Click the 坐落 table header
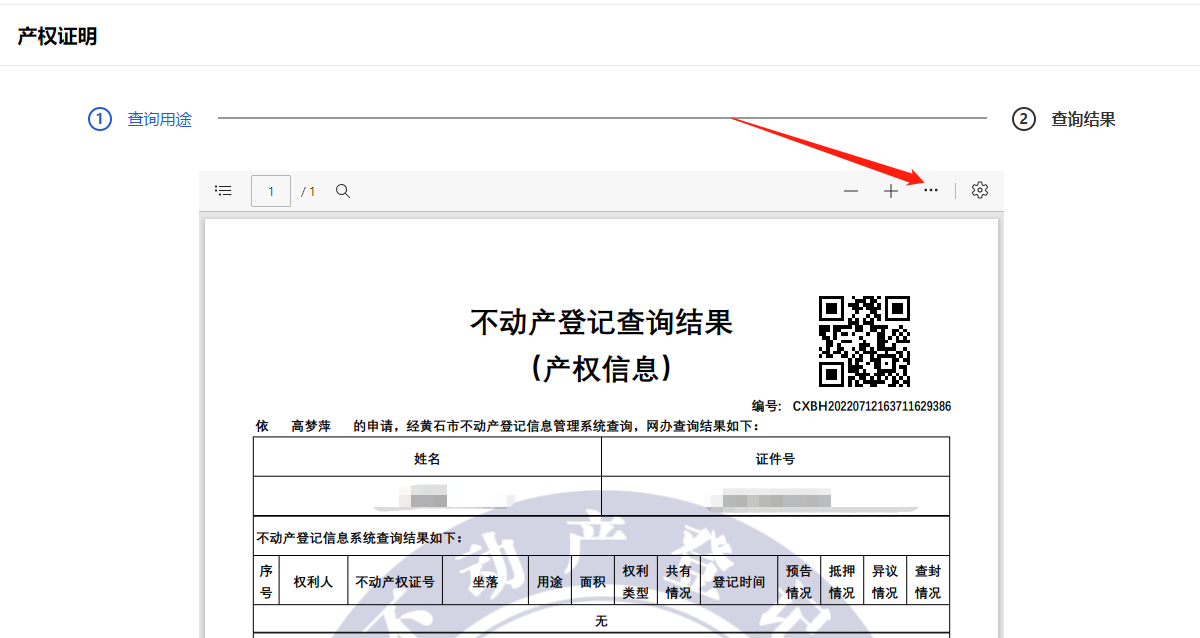This screenshot has height=638, width=1200. pos(485,582)
